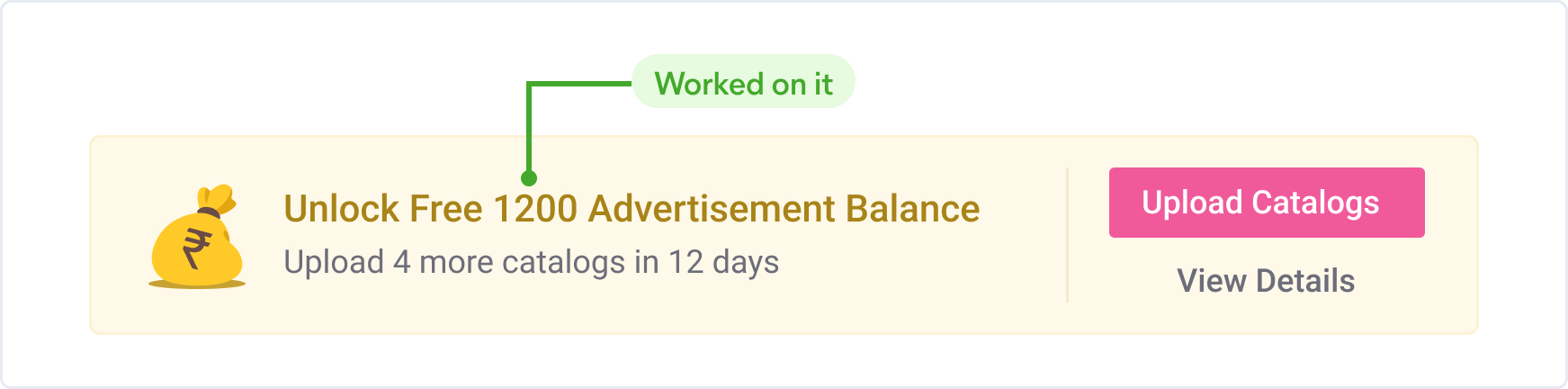Click the rupee symbol on the bag
The width and height of the screenshot is (1568, 389).
coord(197,249)
